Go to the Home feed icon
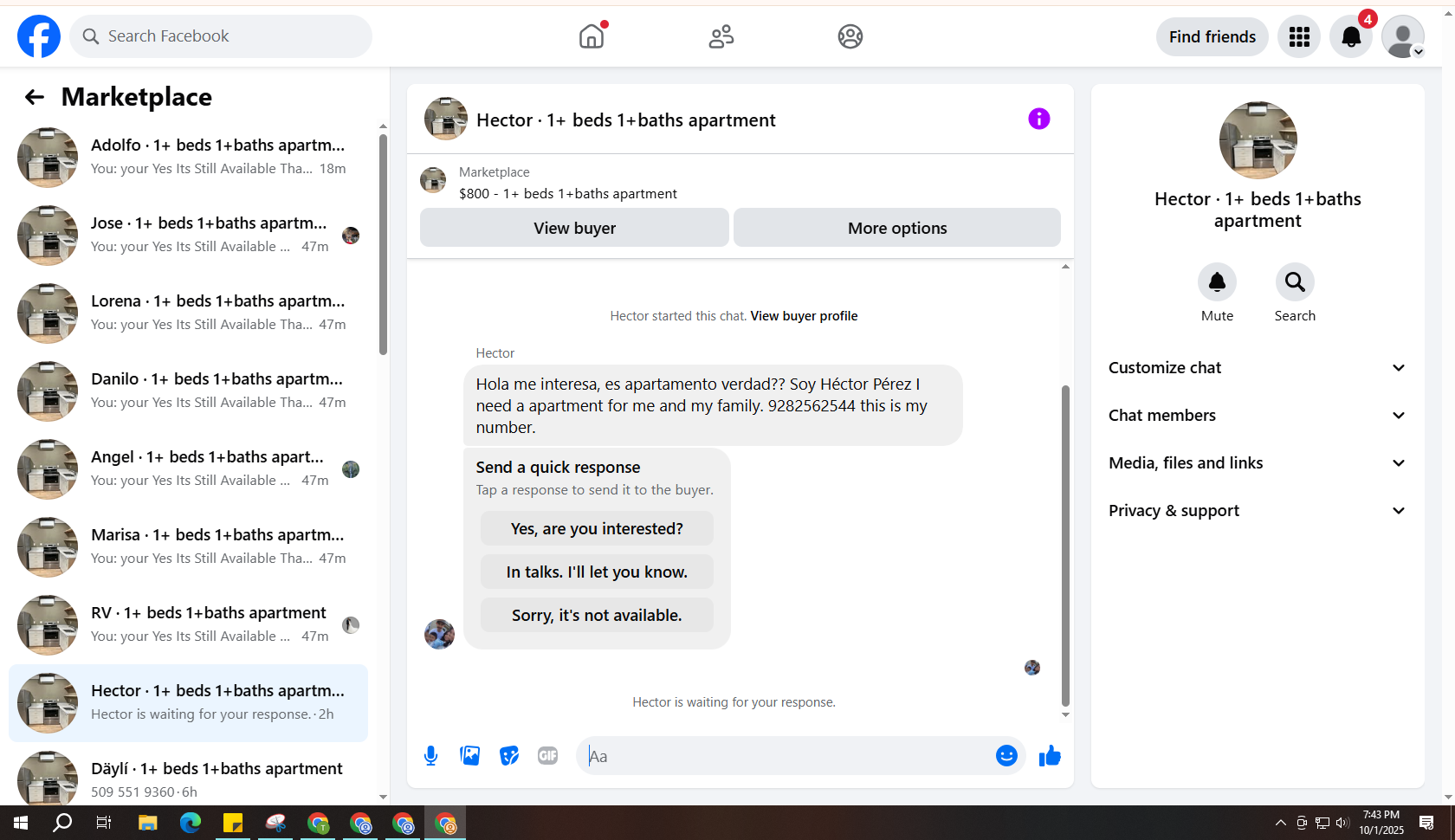This screenshot has width=1455, height=840. [592, 36]
